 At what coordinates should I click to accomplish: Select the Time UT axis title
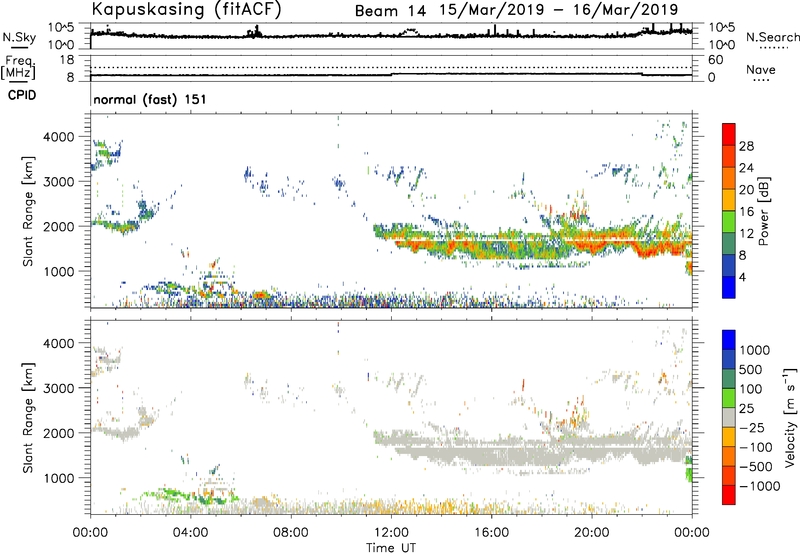[x=391, y=548]
